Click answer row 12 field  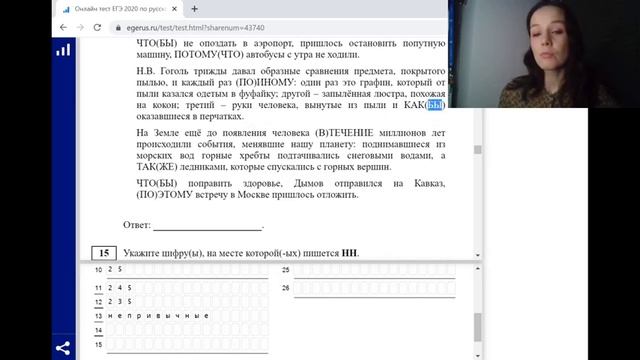click(187, 302)
